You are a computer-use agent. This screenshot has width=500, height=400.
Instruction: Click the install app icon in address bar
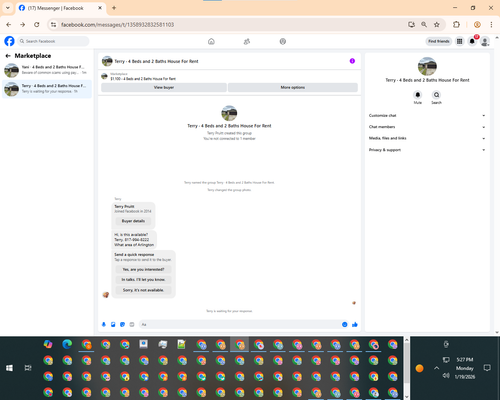point(411,24)
